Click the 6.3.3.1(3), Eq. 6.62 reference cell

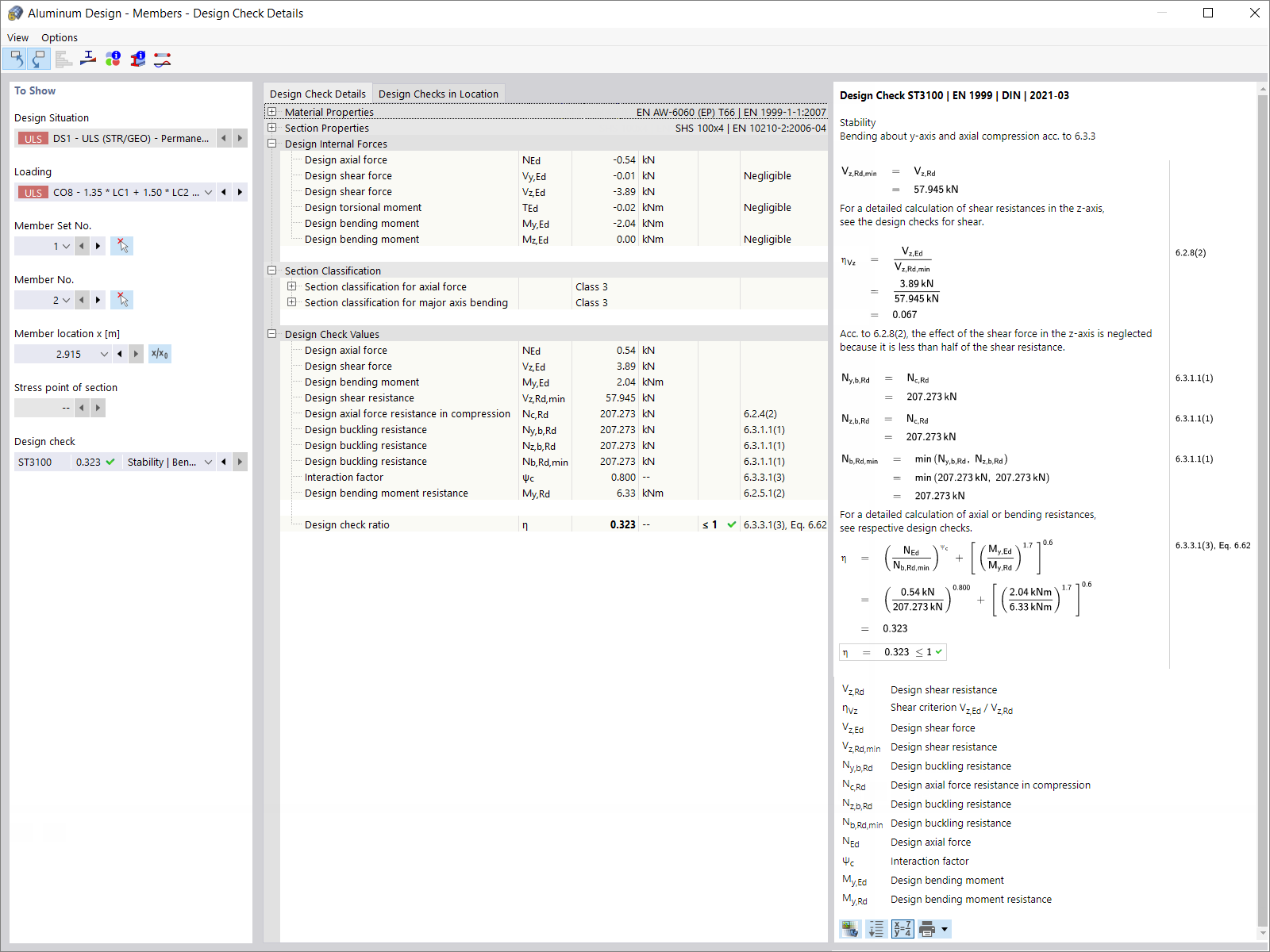click(x=785, y=524)
